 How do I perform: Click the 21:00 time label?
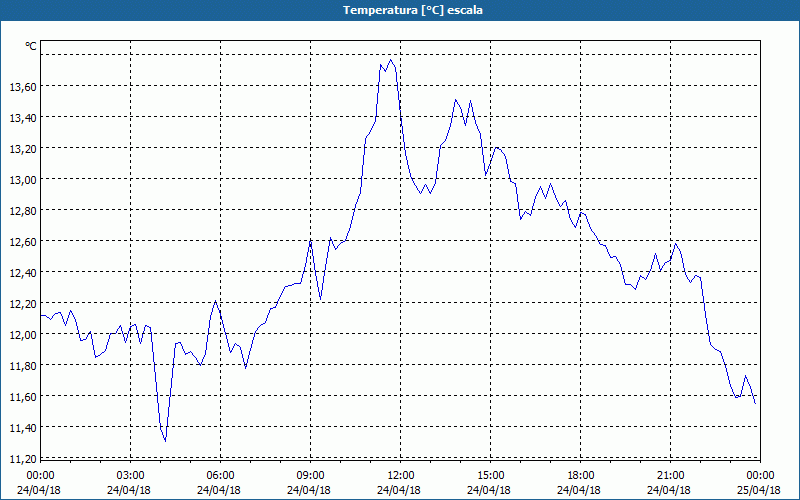[x=670, y=476]
